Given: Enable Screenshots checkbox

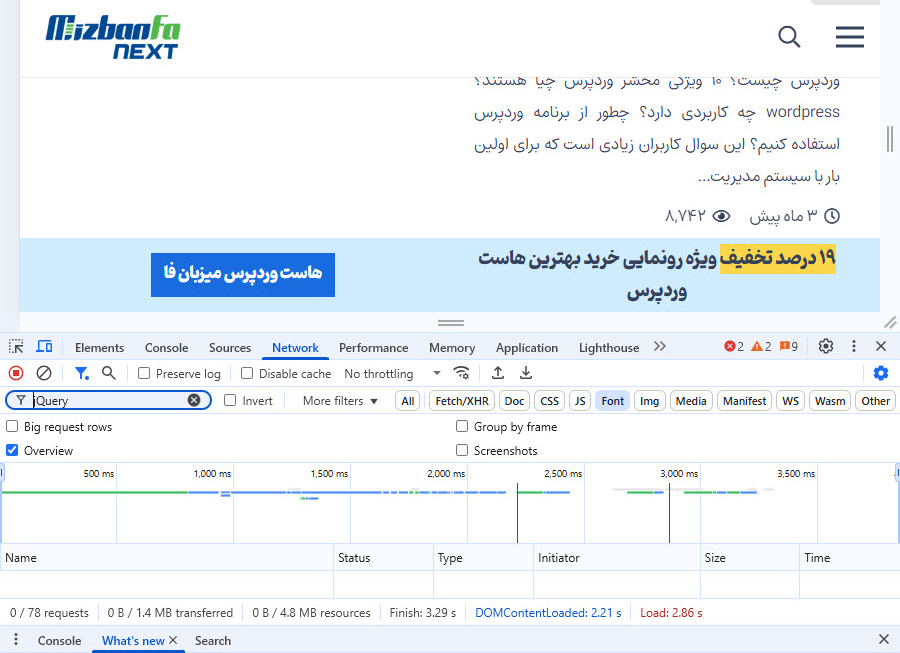Looking at the screenshot, I should click(x=462, y=450).
